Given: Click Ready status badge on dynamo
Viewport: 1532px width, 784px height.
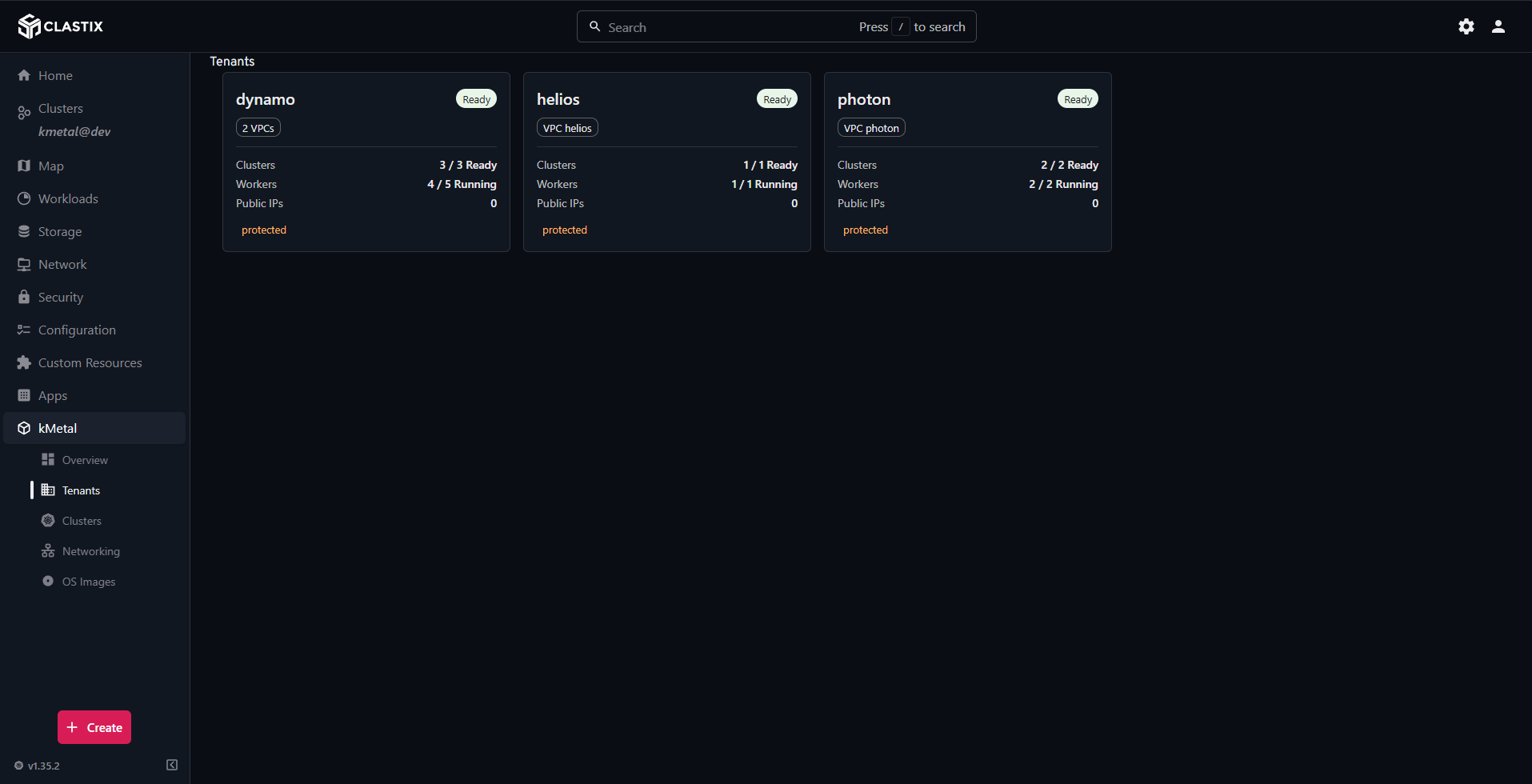Looking at the screenshot, I should click(477, 99).
